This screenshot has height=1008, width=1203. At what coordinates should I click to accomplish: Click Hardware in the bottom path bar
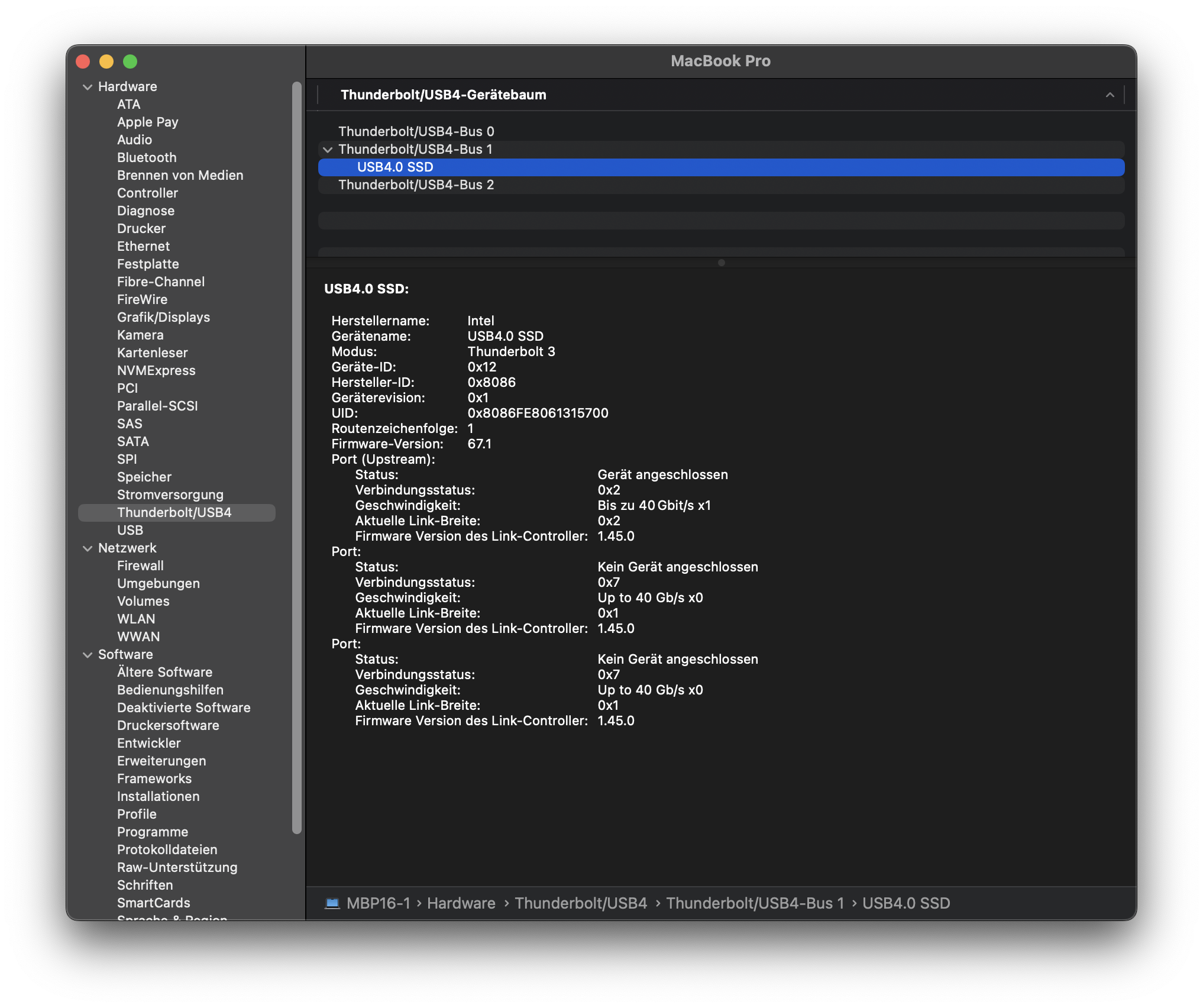point(461,903)
